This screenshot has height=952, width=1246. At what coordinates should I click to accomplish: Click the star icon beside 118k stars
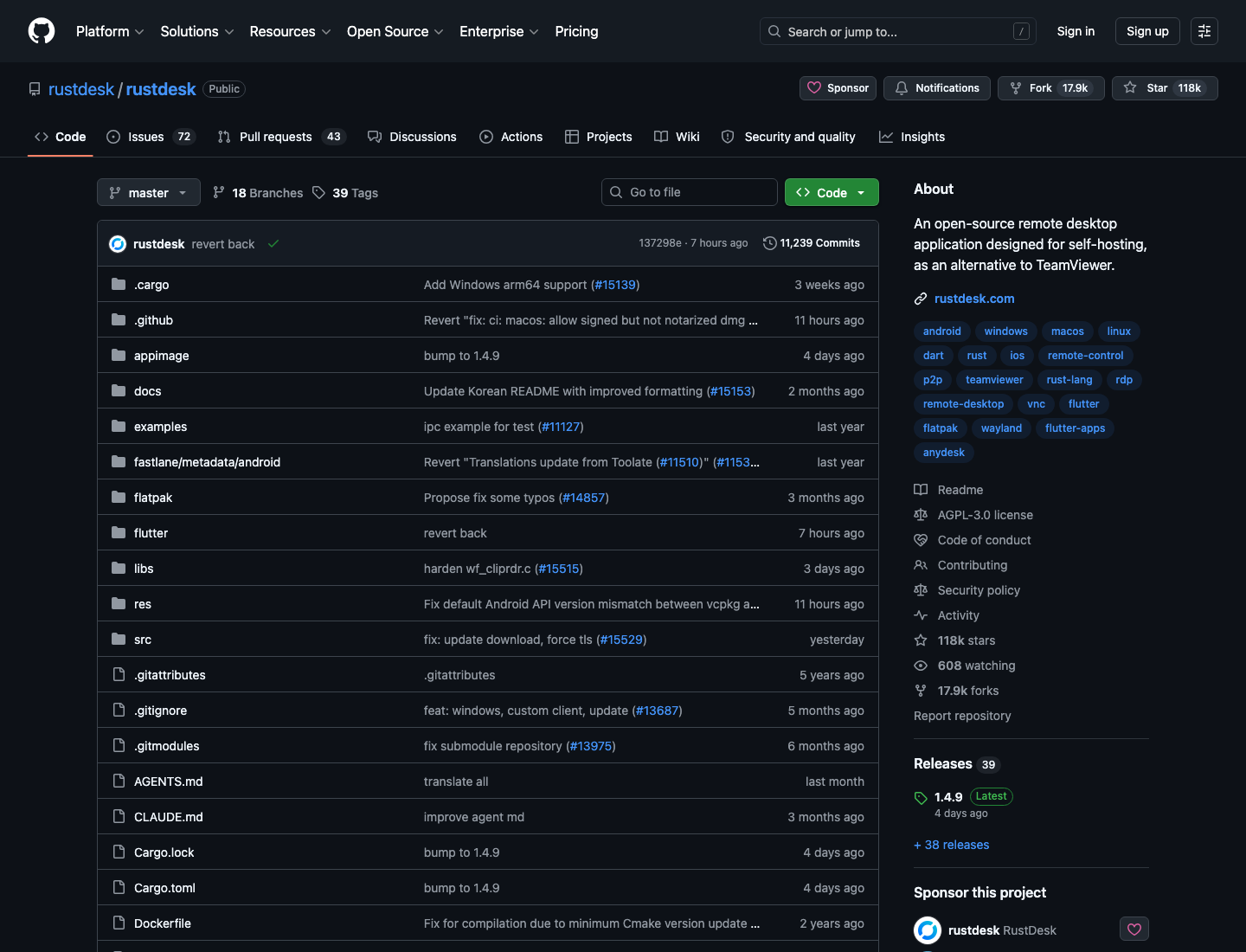[x=921, y=640]
